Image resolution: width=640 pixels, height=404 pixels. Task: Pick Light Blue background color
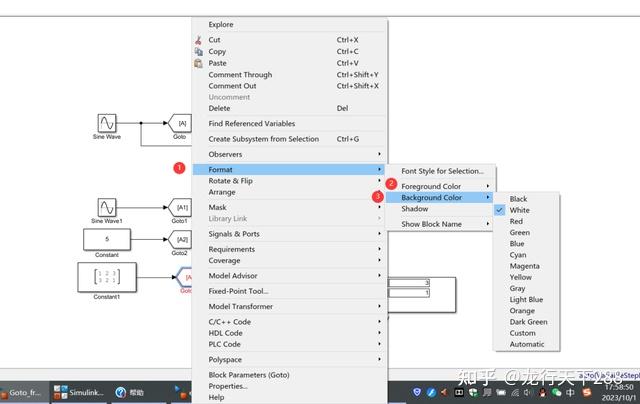coord(526,300)
